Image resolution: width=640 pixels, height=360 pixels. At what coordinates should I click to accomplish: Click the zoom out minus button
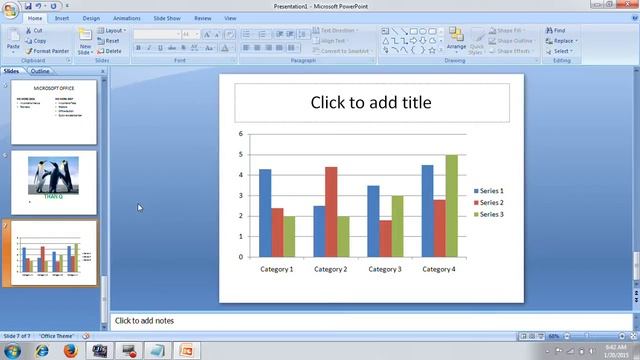pos(567,336)
